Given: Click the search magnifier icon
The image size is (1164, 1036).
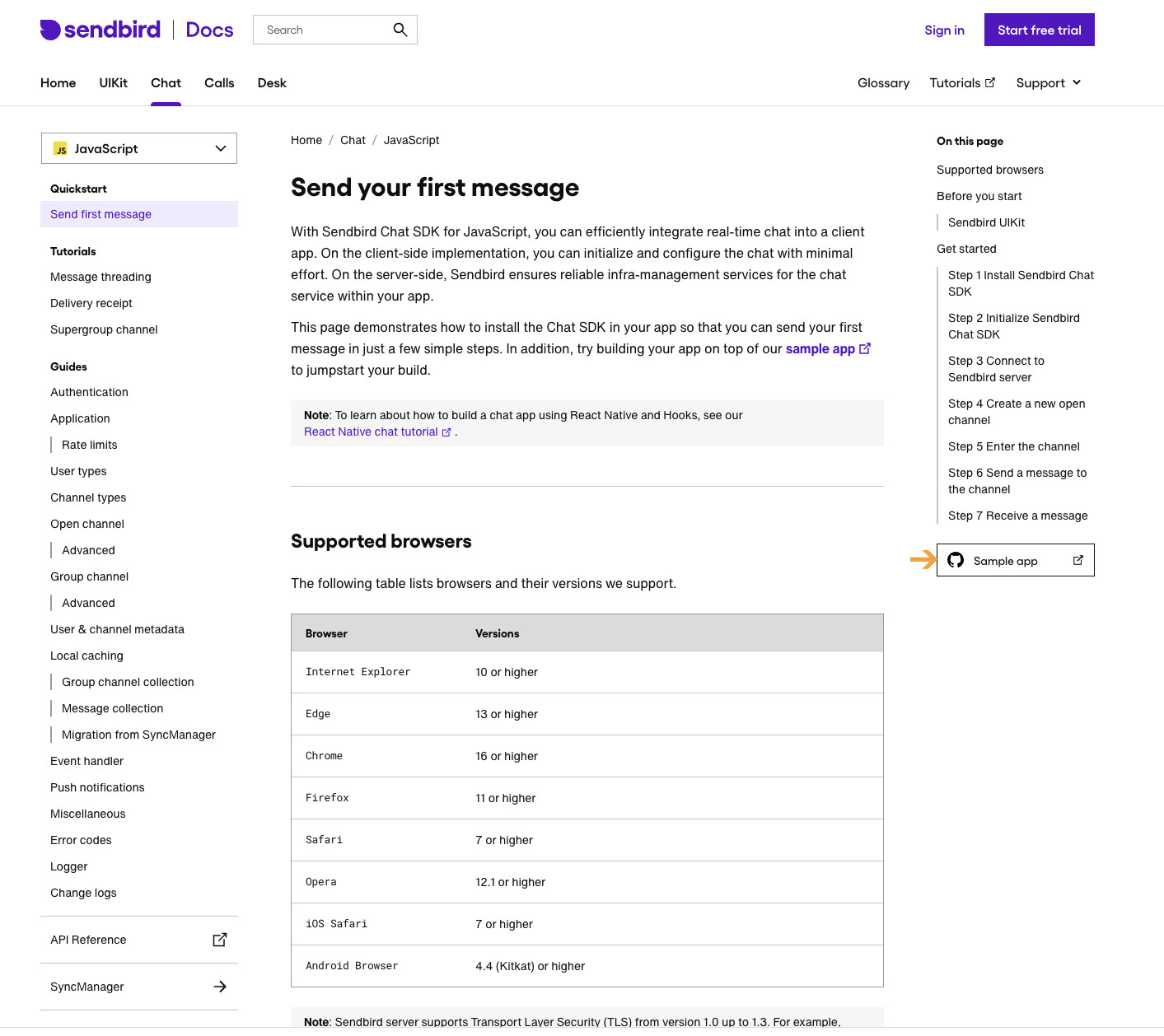Looking at the screenshot, I should click(x=400, y=30).
